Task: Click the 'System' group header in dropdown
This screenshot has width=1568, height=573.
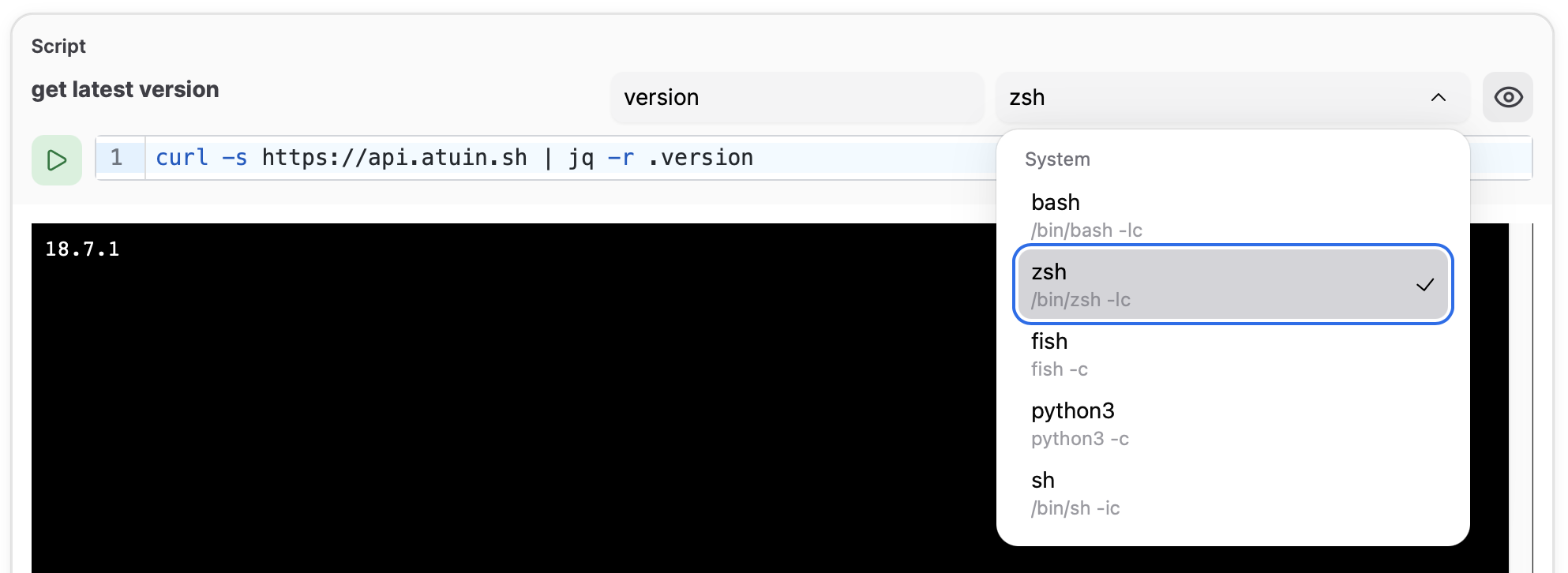Action: pyautogui.click(x=1057, y=159)
